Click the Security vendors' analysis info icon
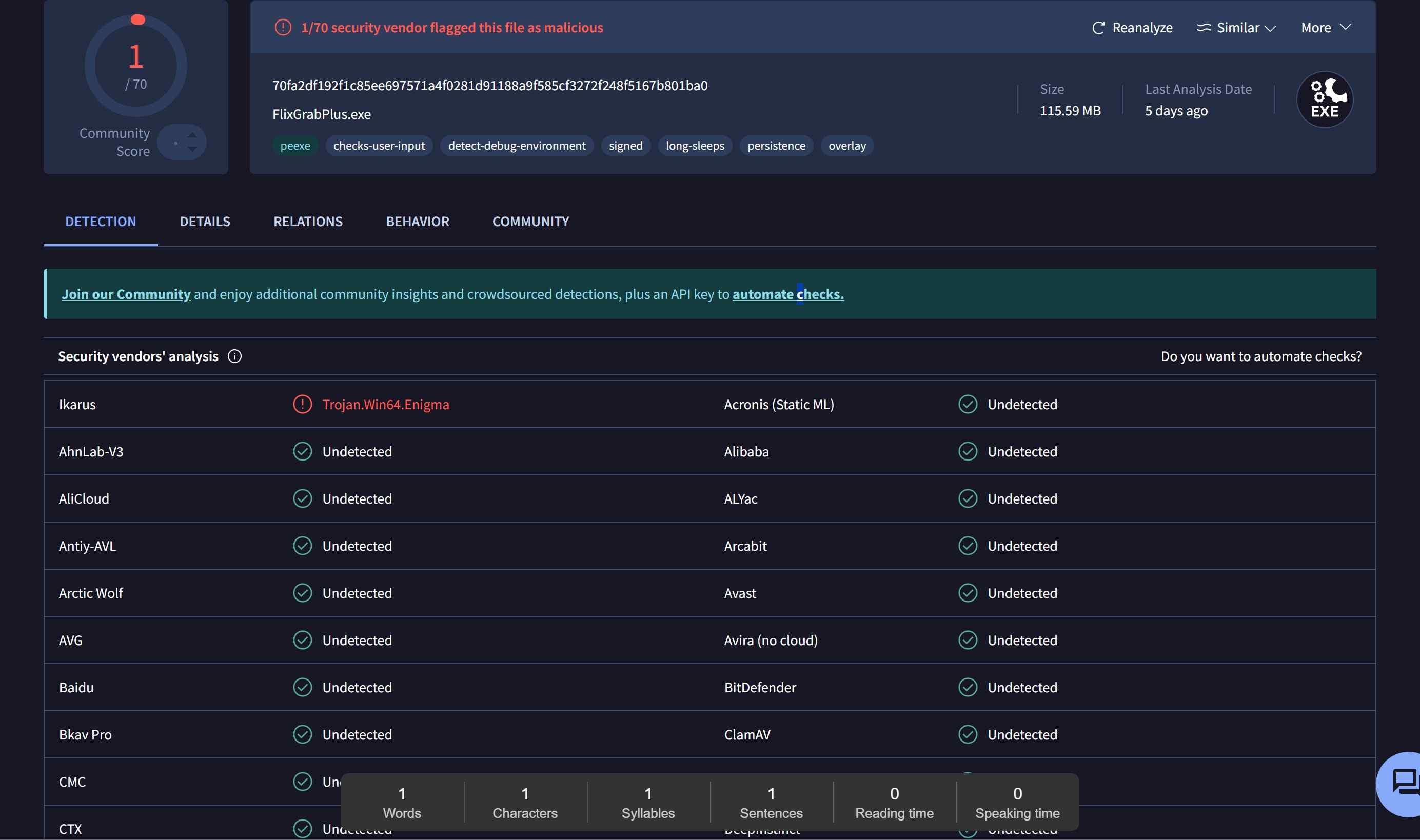This screenshot has height=840, width=1420. 234,356
